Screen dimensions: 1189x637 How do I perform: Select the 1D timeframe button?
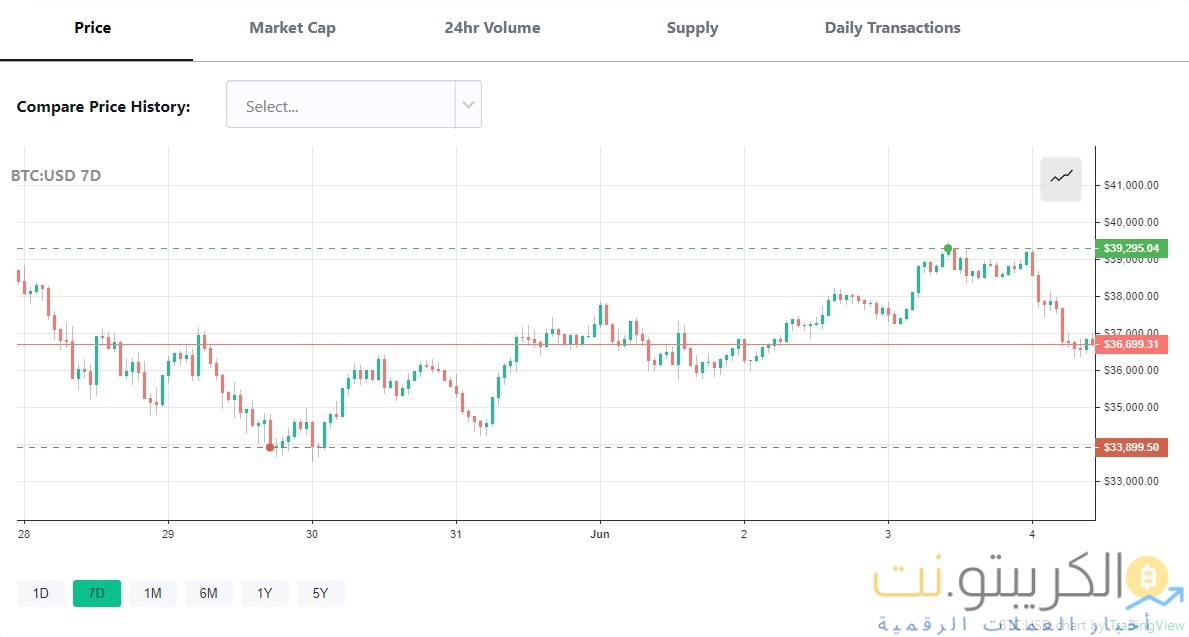[x=40, y=593]
